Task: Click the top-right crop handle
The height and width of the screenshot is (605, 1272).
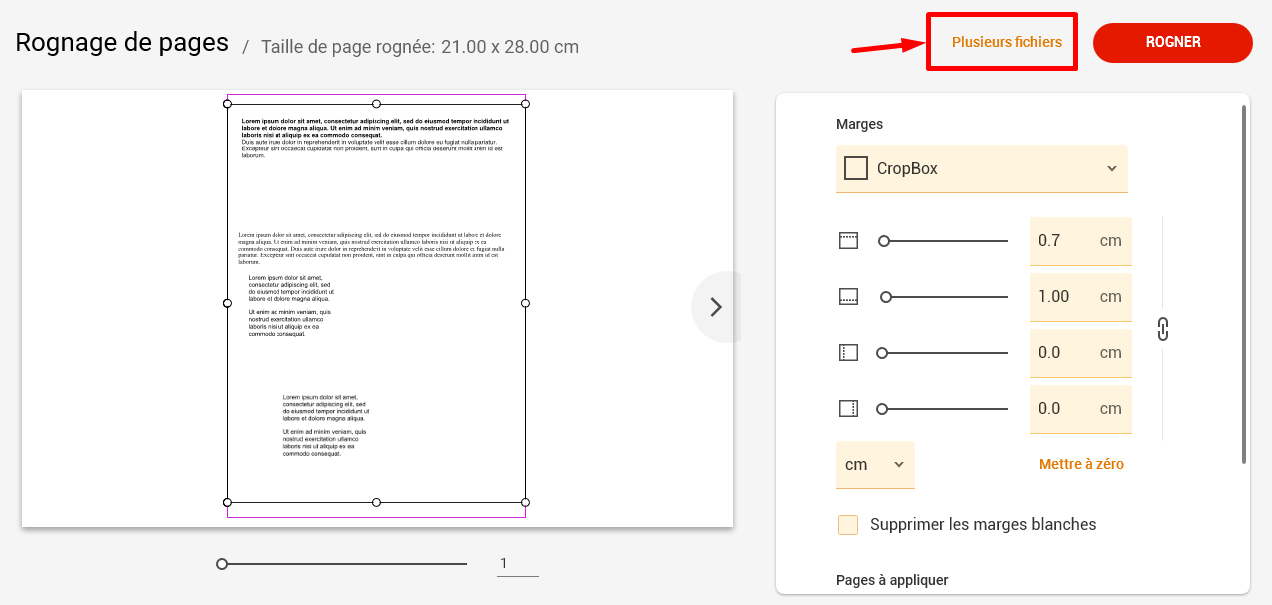Action: tap(525, 104)
